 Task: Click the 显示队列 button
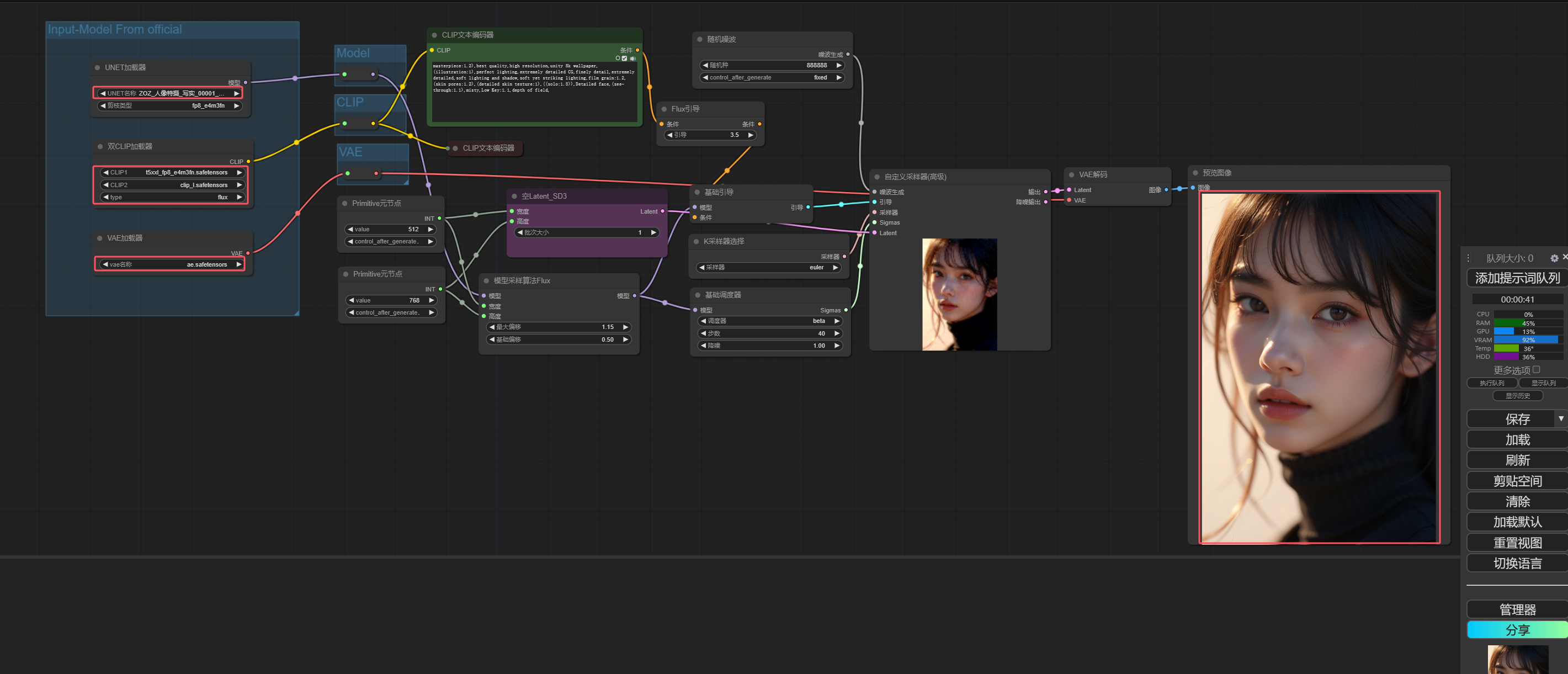(x=1543, y=383)
